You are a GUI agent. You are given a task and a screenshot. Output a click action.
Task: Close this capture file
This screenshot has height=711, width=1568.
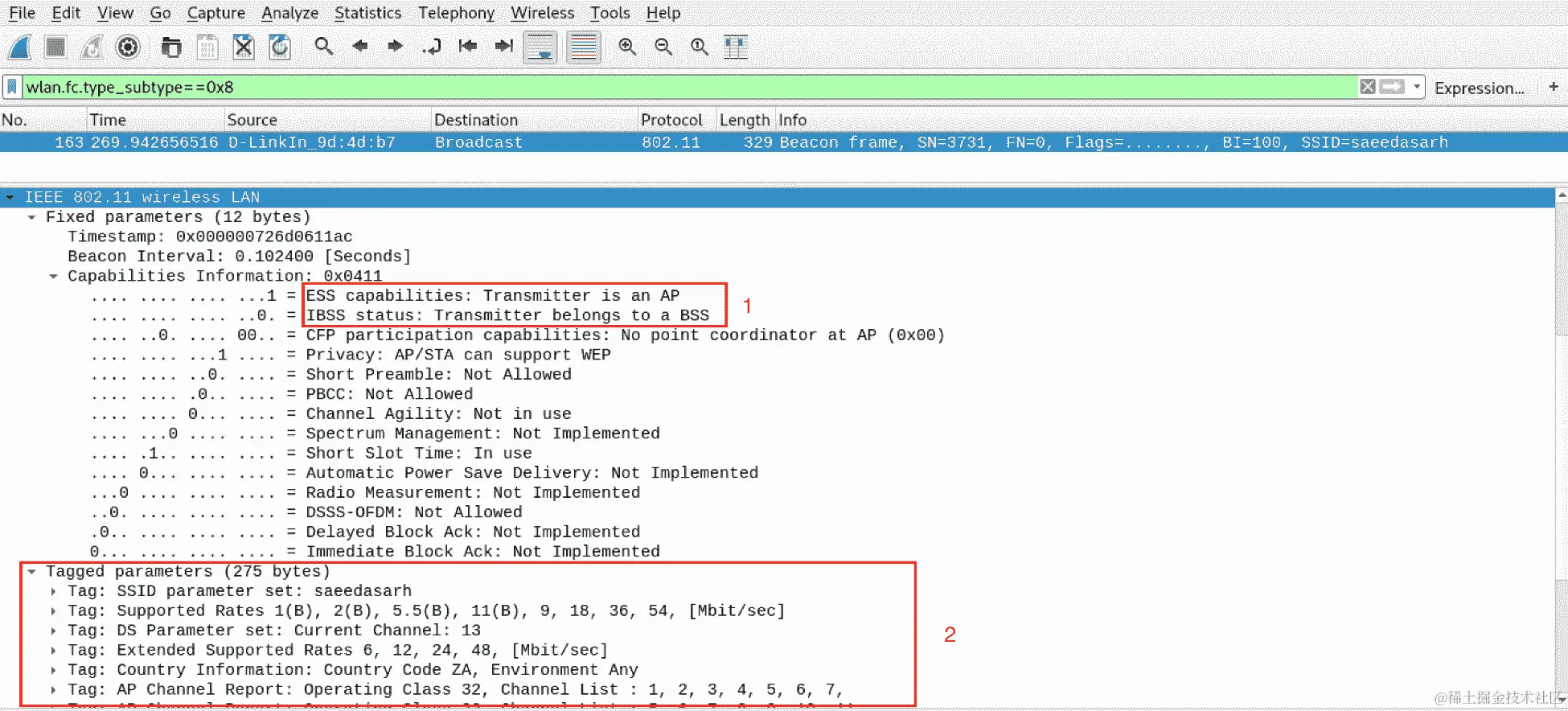click(x=243, y=47)
